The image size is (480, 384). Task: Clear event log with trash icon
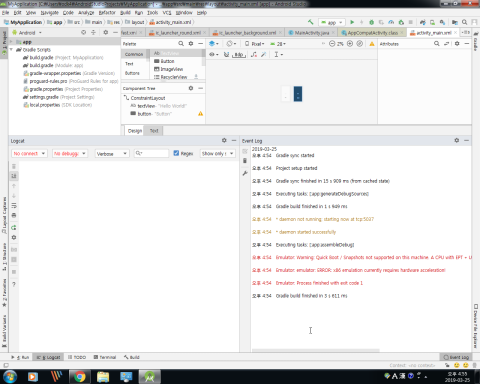click(245, 161)
